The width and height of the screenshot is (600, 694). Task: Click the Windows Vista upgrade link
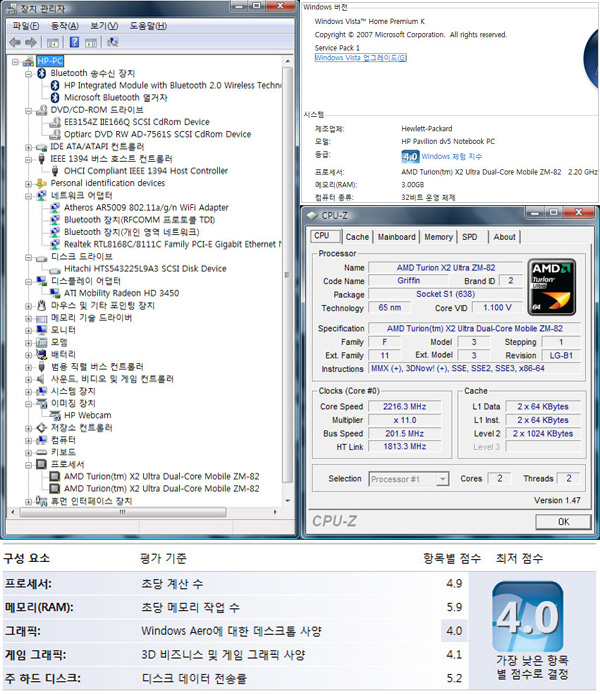pos(361,58)
